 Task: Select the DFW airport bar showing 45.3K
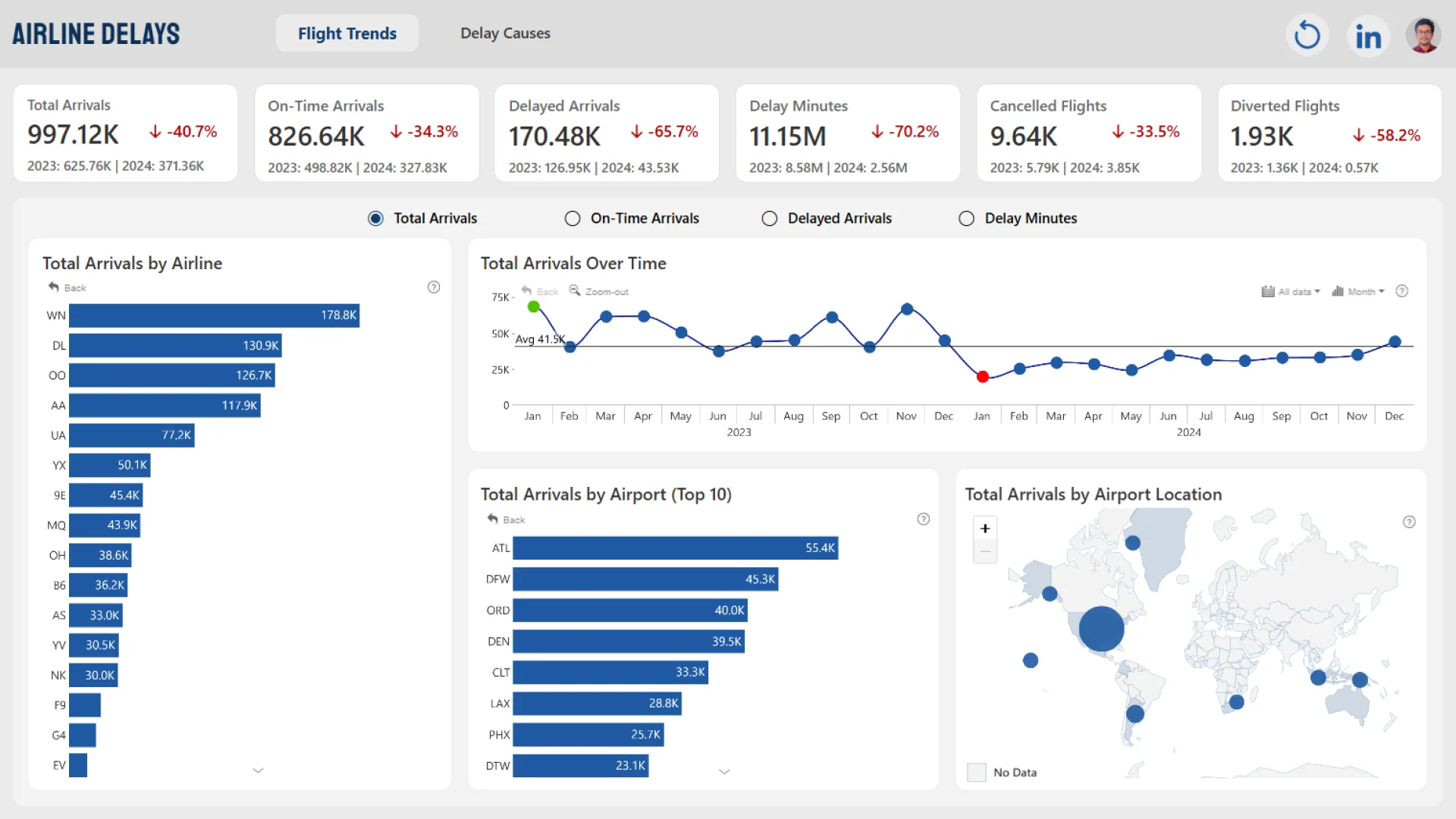click(646, 579)
